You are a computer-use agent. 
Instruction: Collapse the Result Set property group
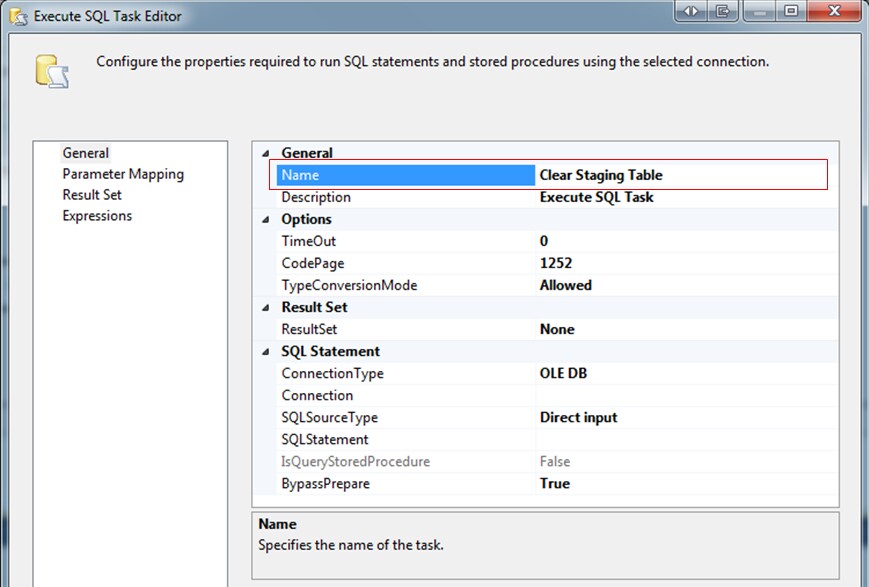(266, 307)
